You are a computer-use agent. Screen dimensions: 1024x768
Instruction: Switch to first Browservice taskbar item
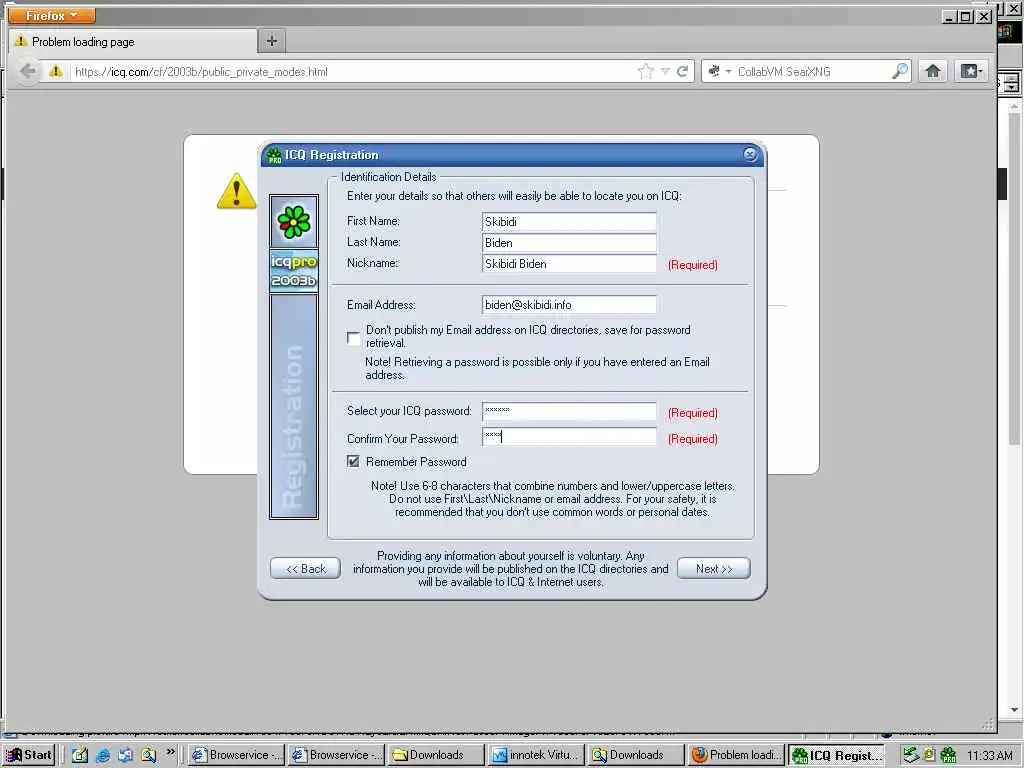tap(238, 755)
